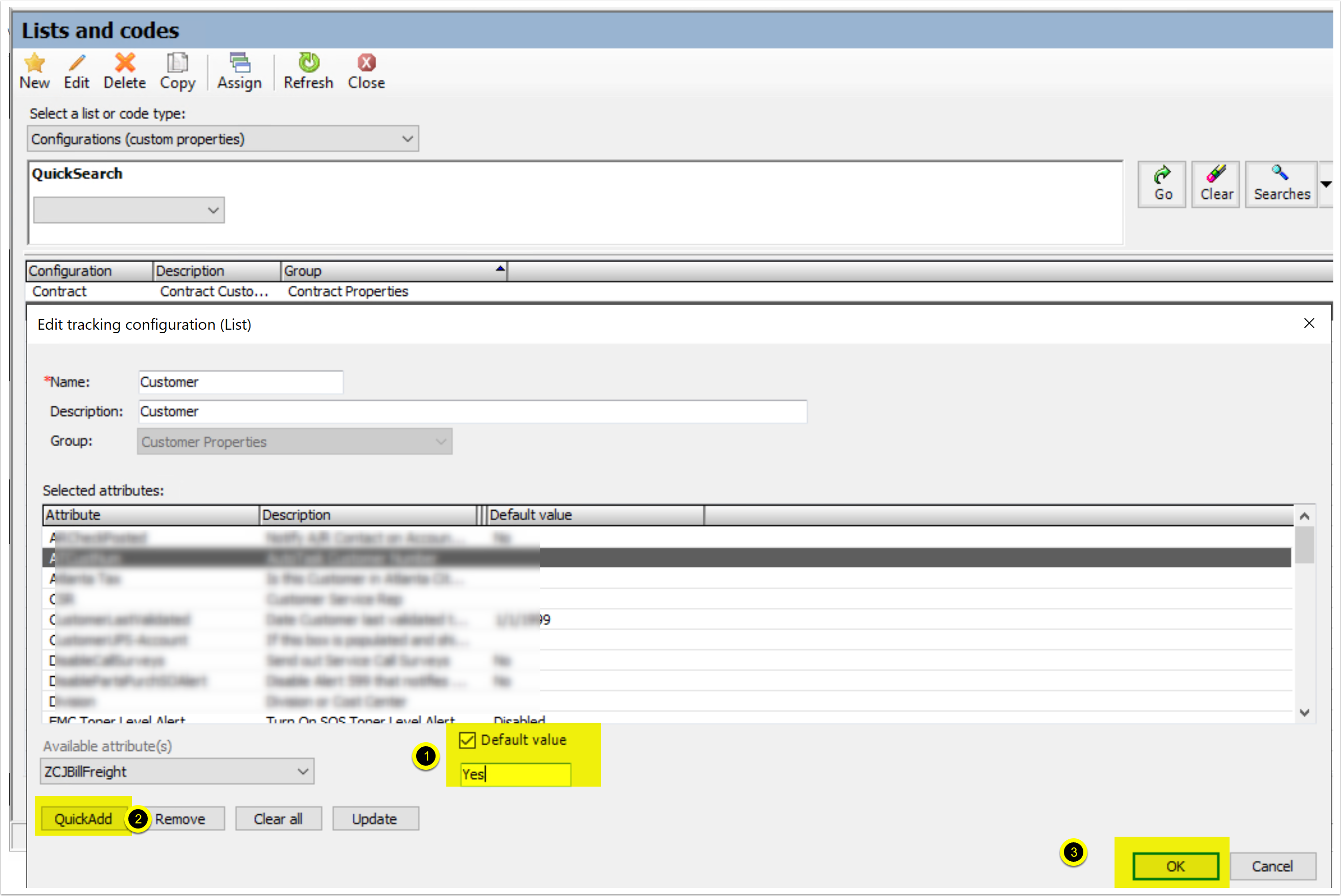Click the attribute list scroll up arrow
Viewport: 1341px width, 896px height.
coord(1304,516)
